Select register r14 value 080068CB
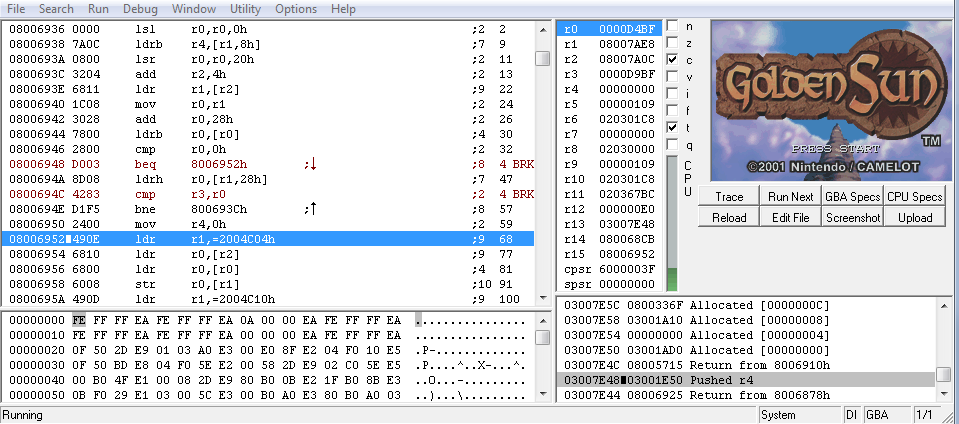Image resolution: width=959 pixels, height=424 pixels. [627, 239]
